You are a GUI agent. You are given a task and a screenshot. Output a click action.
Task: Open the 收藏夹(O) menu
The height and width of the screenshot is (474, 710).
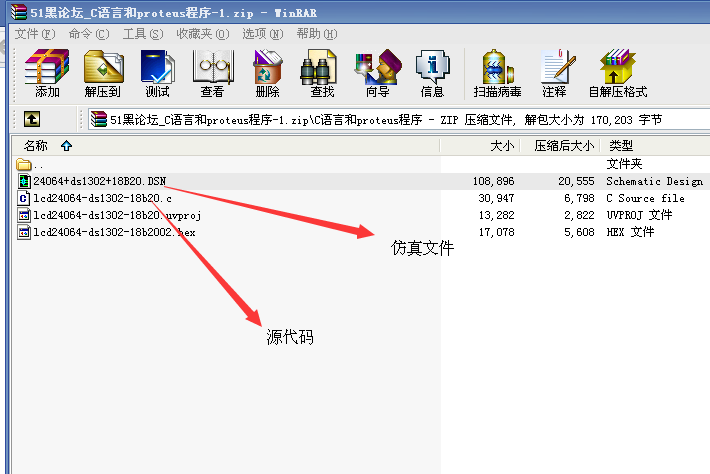(203, 34)
